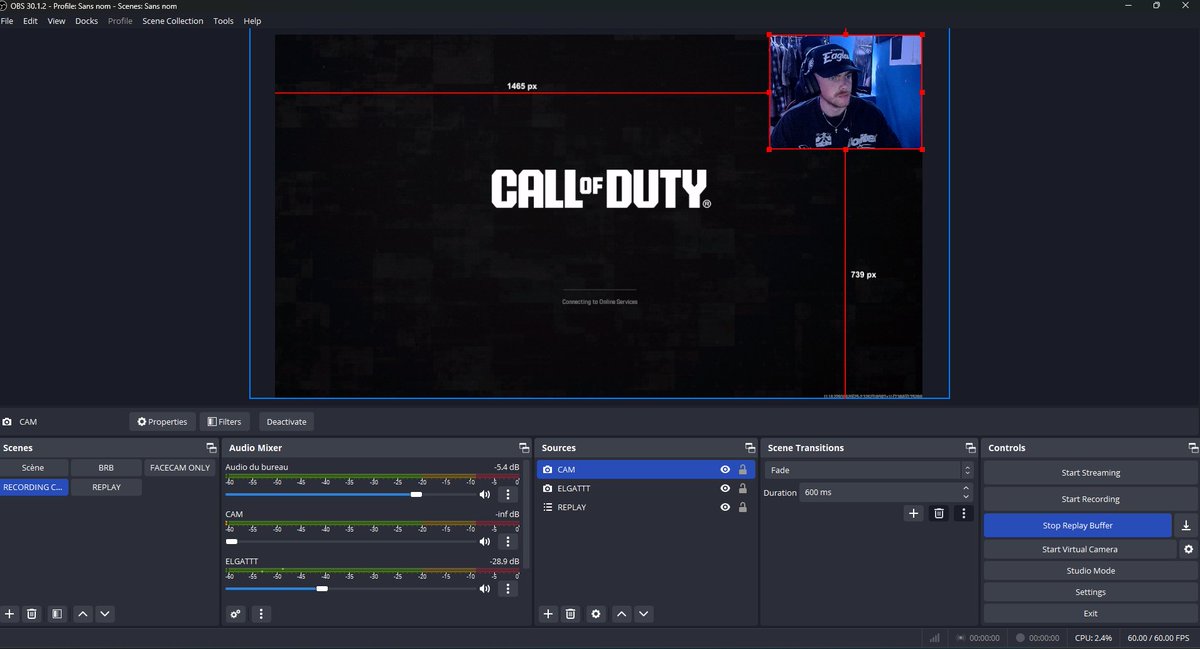Click Start Virtual Camera button

1079,549
